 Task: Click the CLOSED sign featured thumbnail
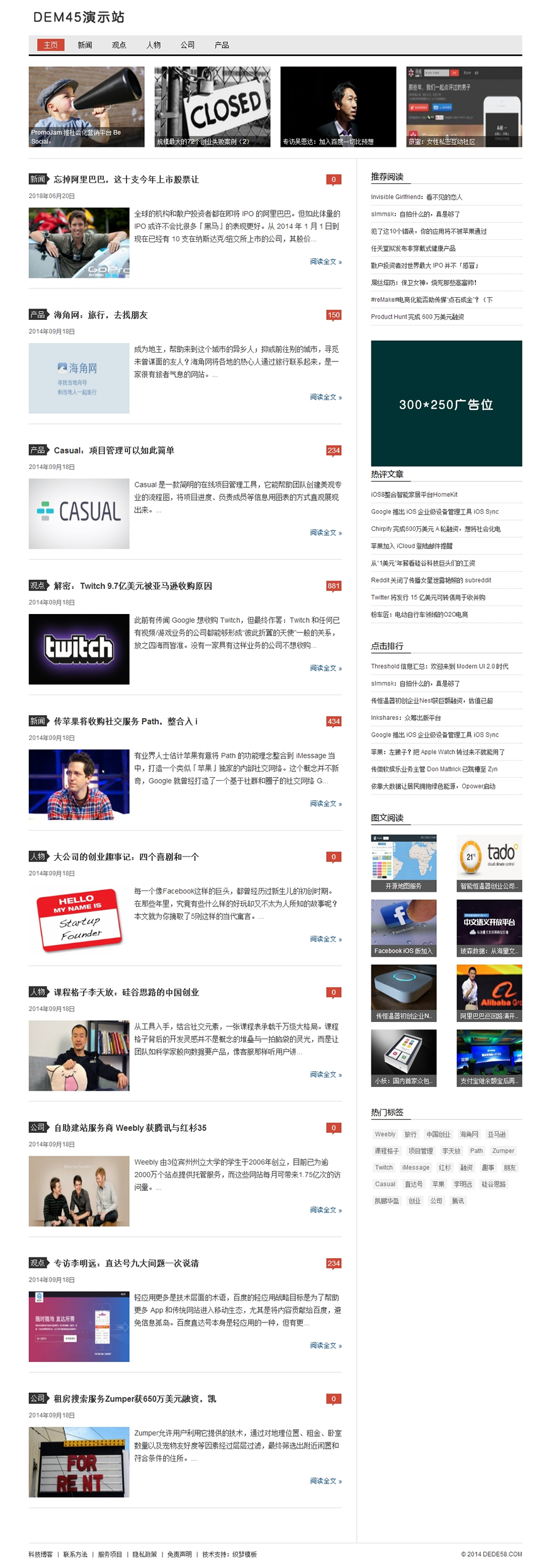point(212,106)
